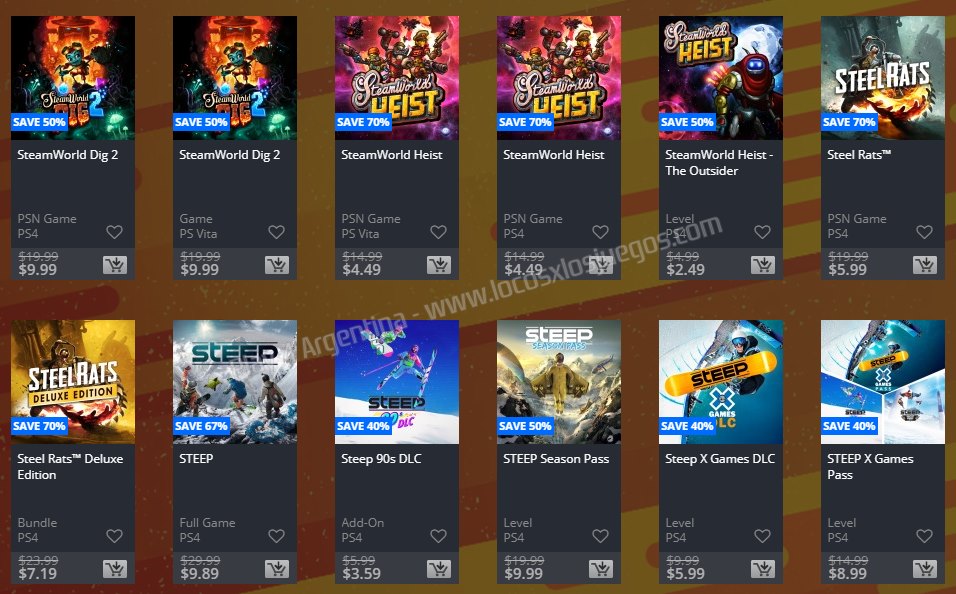Add Steel Rats Deluxe Edition to cart
The image size is (956, 594).
tap(115, 568)
